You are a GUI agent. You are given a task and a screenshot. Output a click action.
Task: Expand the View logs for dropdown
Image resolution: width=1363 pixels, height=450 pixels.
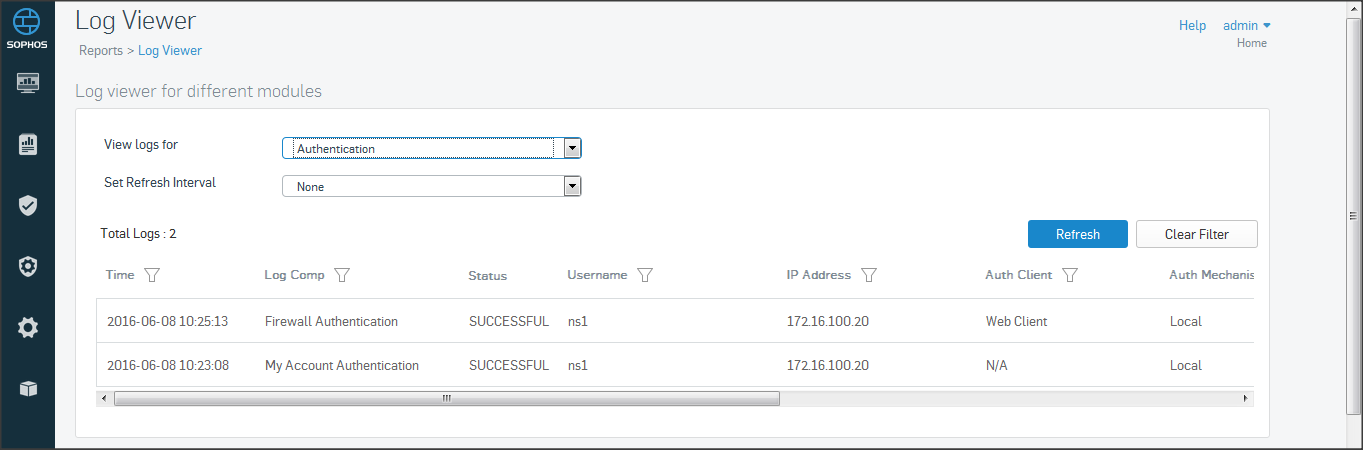(572, 149)
